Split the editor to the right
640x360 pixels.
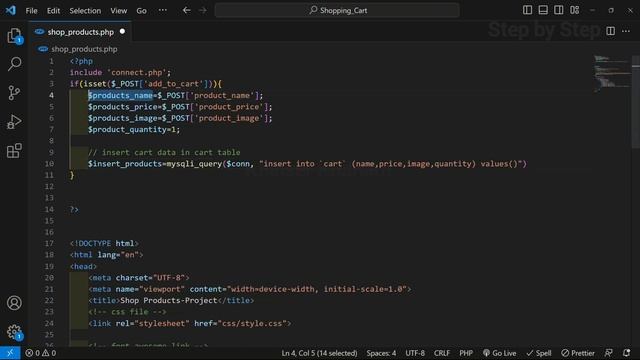click(611, 31)
